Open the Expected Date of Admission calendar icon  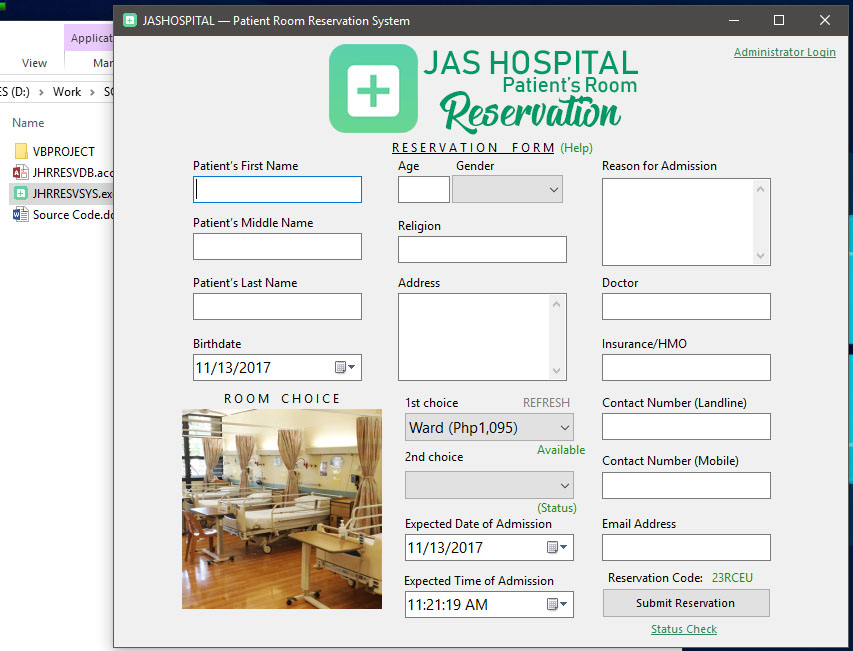coord(557,548)
